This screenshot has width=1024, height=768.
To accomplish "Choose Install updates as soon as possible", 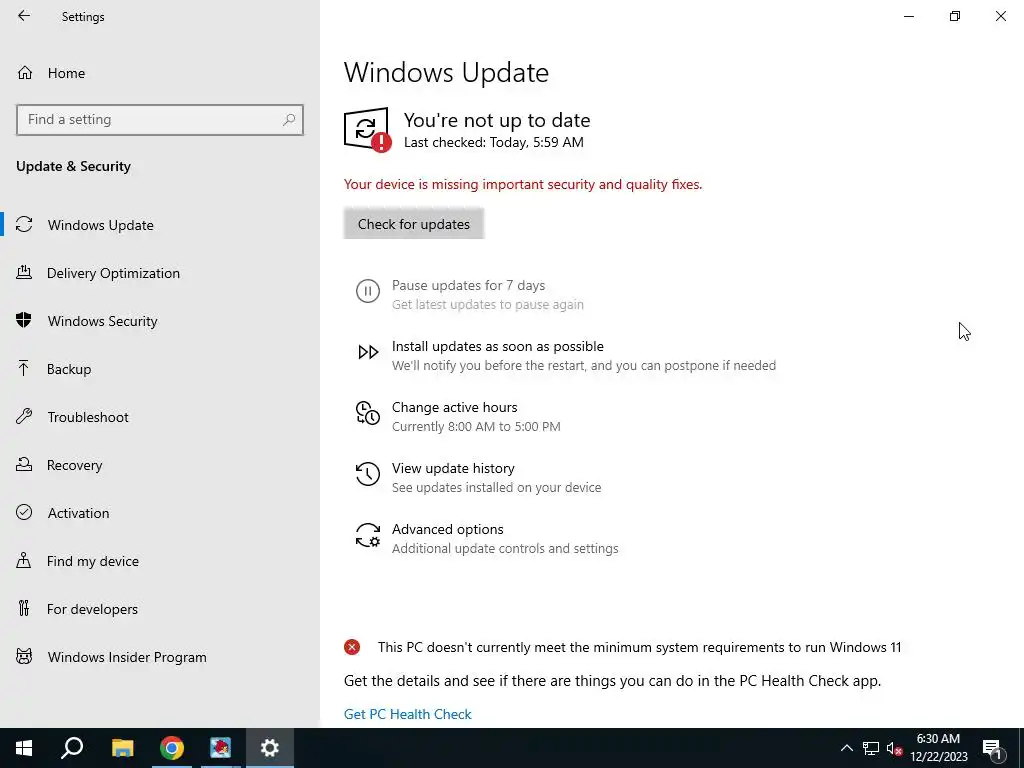I will [x=498, y=346].
